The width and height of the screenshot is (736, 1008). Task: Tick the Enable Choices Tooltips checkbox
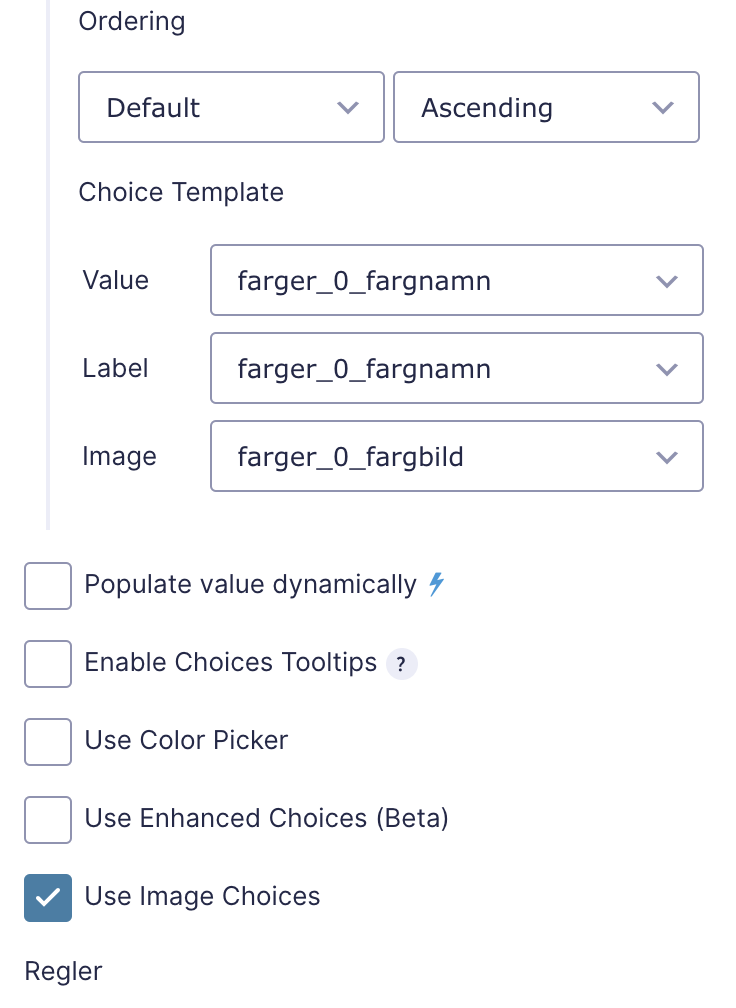point(48,664)
